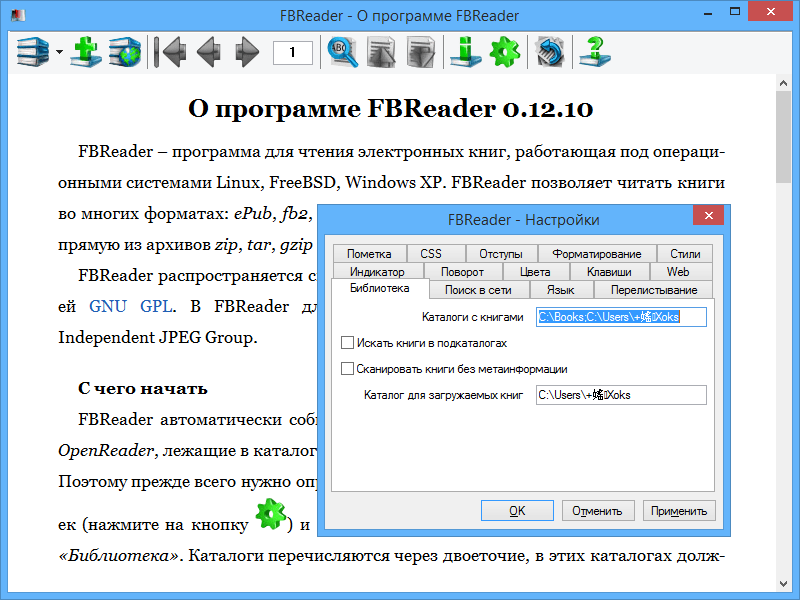The width and height of the screenshot is (800, 600).
Task: Expand the library icon dropdown arrow
Action: point(59,52)
